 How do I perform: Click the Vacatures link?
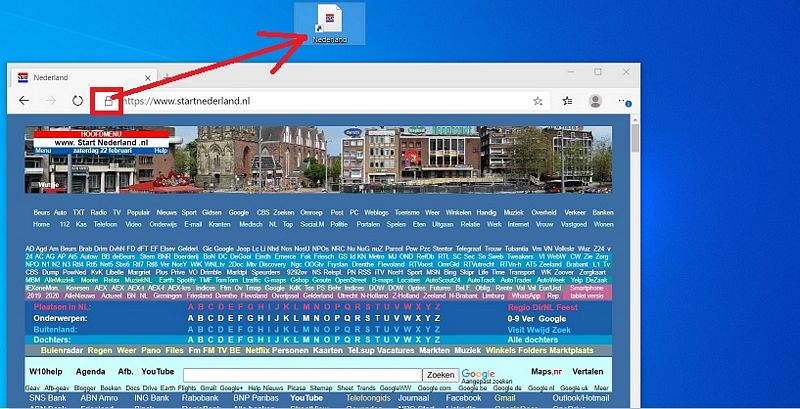tap(396, 351)
